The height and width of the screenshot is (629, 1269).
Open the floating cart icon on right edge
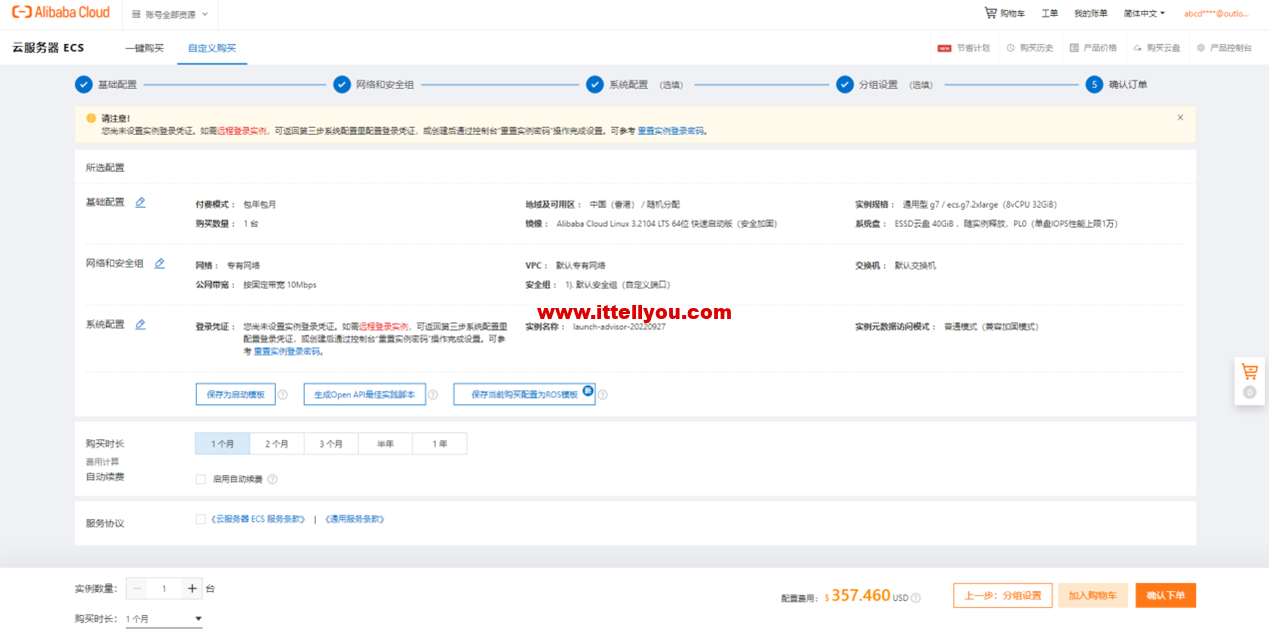click(1249, 372)
